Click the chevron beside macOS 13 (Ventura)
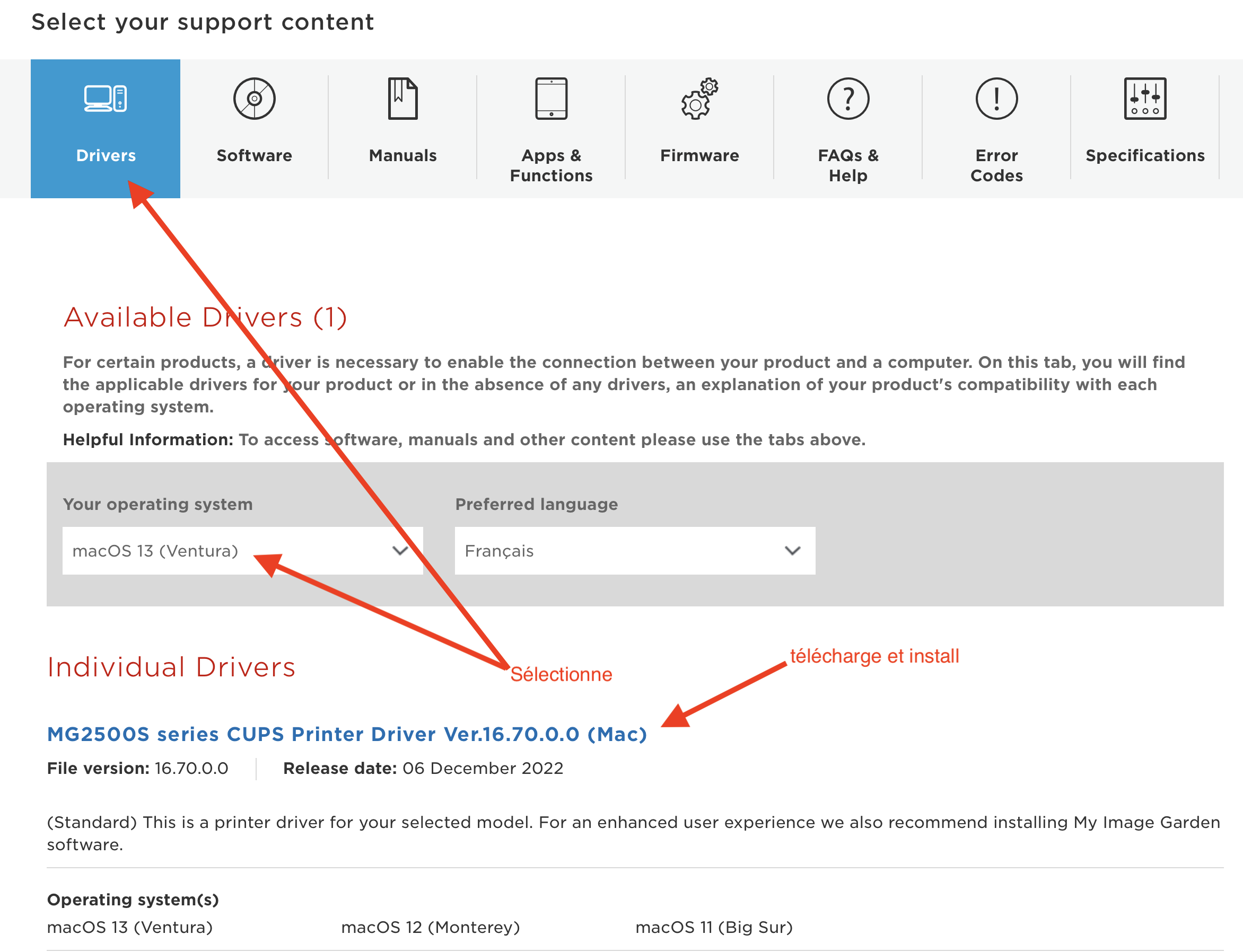Screen dimensions: 1243x952 point(400,551)
